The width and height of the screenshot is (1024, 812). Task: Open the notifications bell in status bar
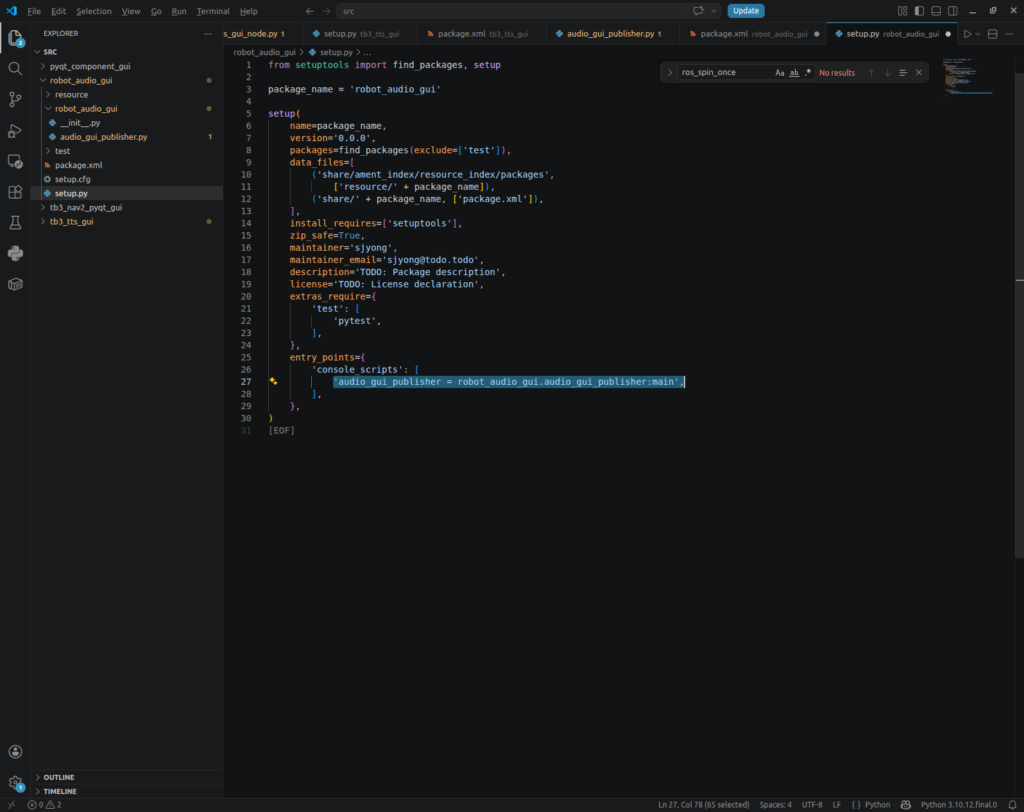(1012, 805)
